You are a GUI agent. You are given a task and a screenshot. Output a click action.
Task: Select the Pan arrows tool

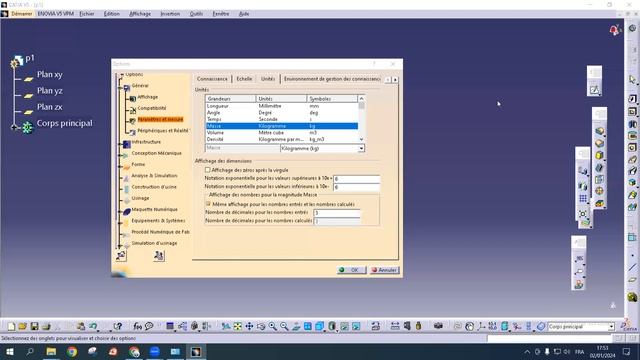pyautogui.click(x=249, y=326)
